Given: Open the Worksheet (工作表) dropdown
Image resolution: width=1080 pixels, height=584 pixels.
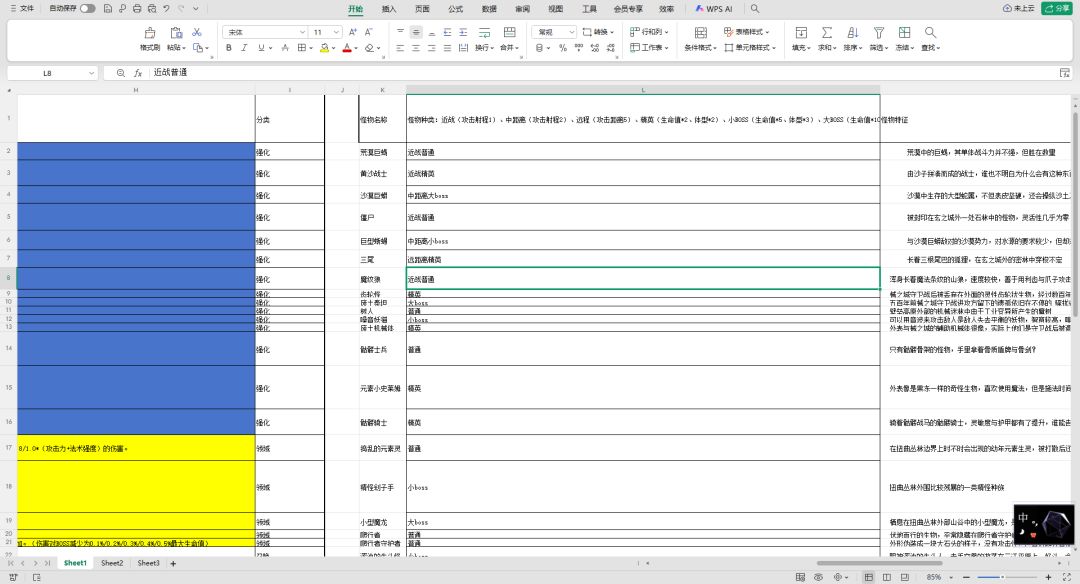Looking at the screenshot, I should [x=649, y=48].
